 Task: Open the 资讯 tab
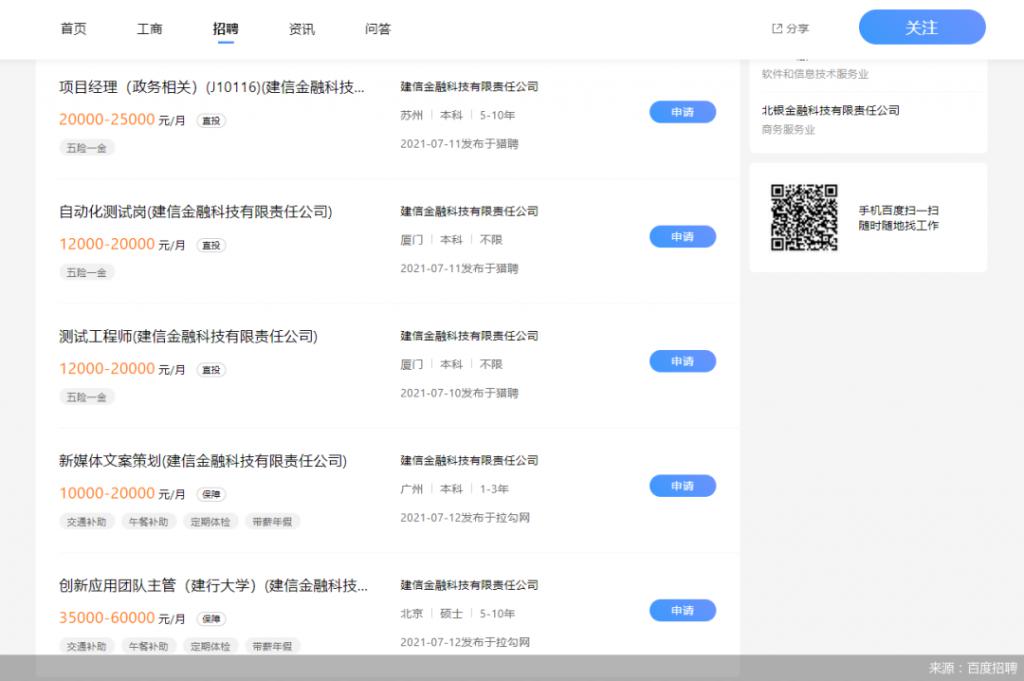pos(301,28)
